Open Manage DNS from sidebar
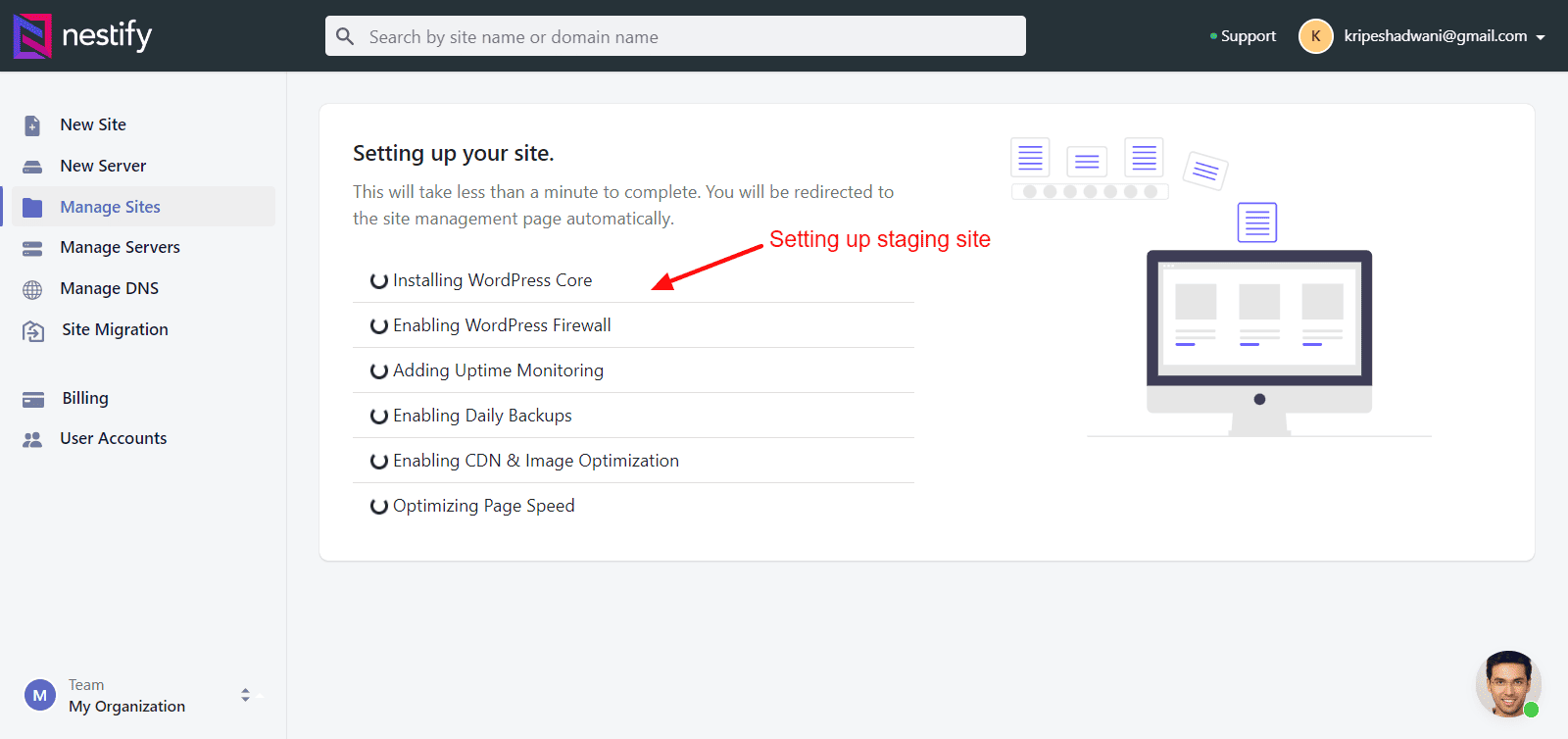1568x739 pixels. click(x=109, y=288)
